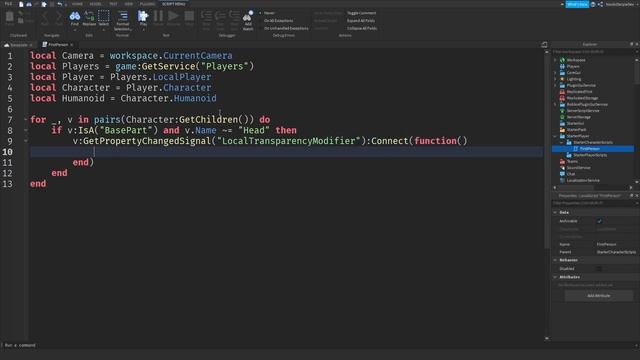Select the Workspace icon in Explorer
Screen dimensions: 640x360
562,60
